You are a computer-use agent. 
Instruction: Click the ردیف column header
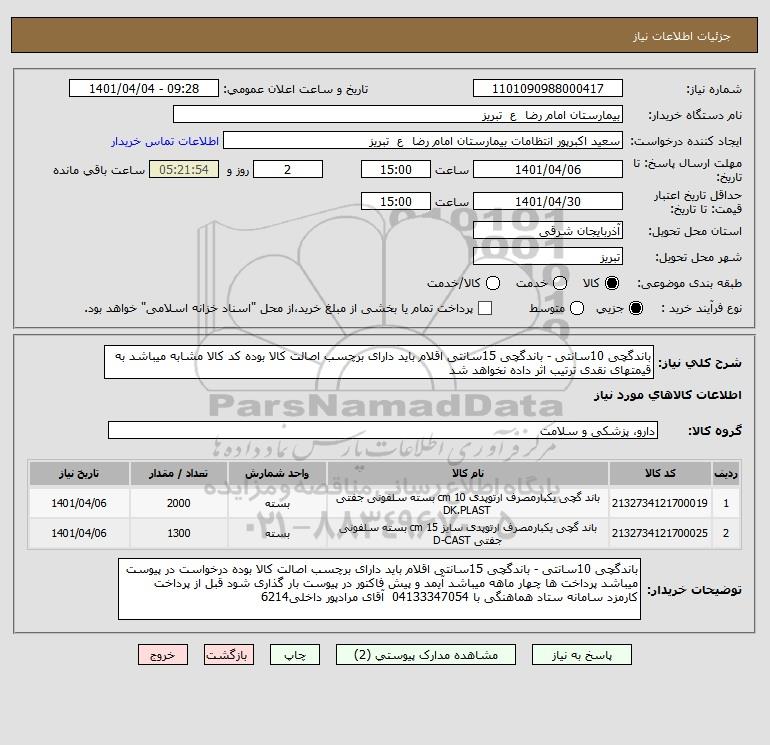pyautogui.click(x=726, y=473)
